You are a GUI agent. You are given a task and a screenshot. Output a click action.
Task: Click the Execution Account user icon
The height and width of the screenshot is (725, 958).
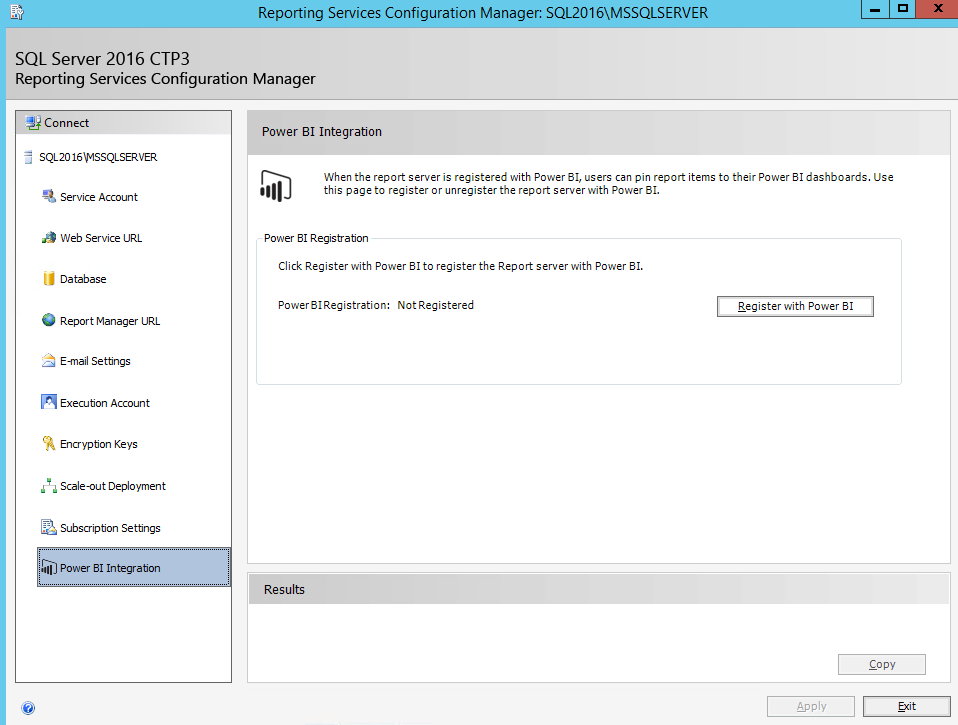48,403
